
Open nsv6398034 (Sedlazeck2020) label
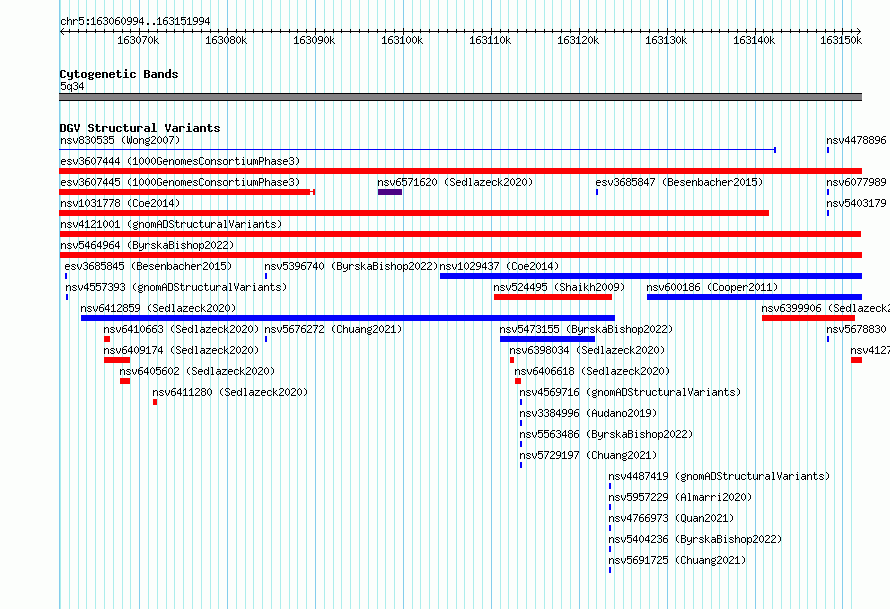point(587,350)
